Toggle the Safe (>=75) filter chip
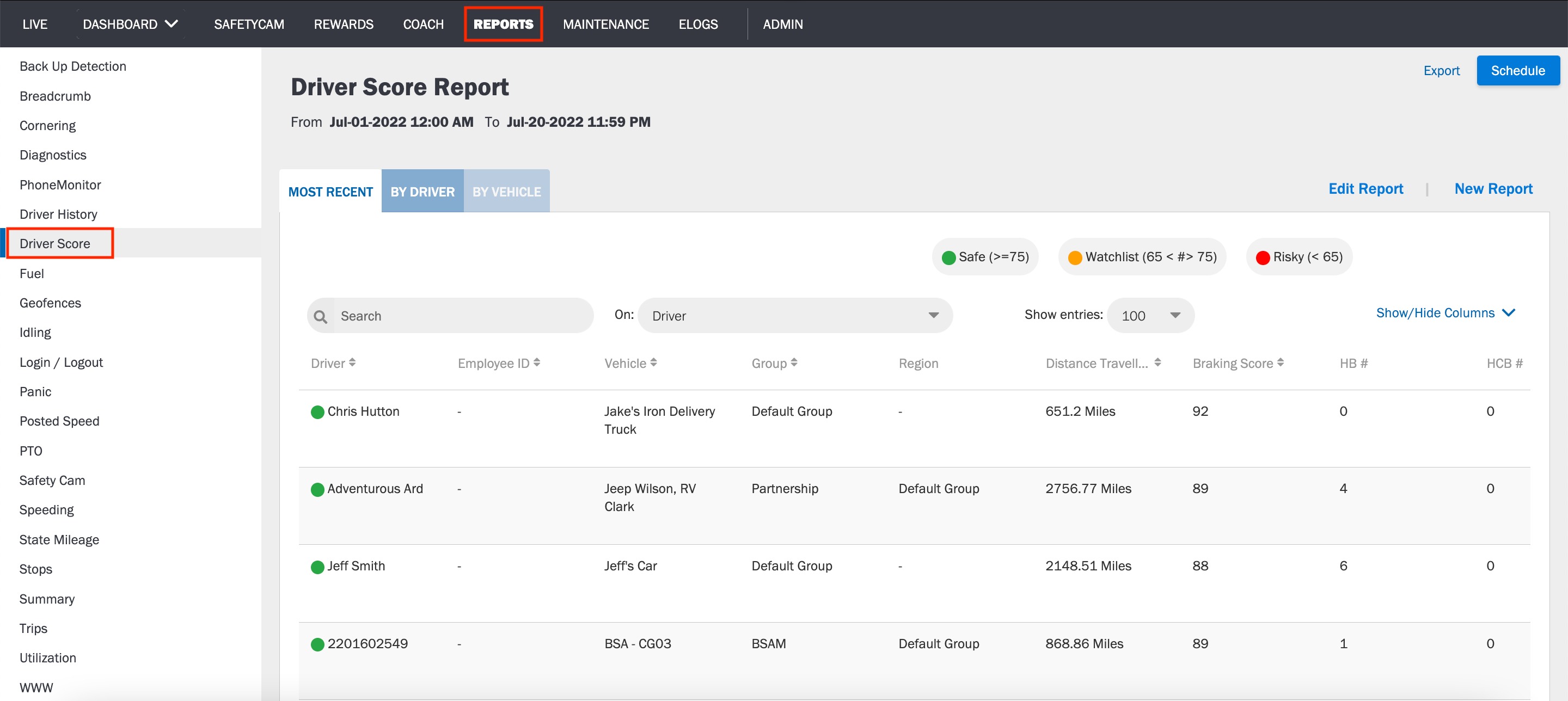The image size is (1568, 701). [985, 257]
